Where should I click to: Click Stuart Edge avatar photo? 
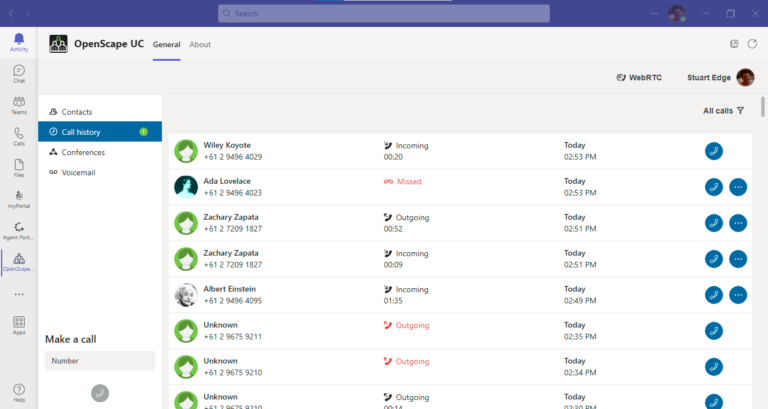click(x=745, y=77)
